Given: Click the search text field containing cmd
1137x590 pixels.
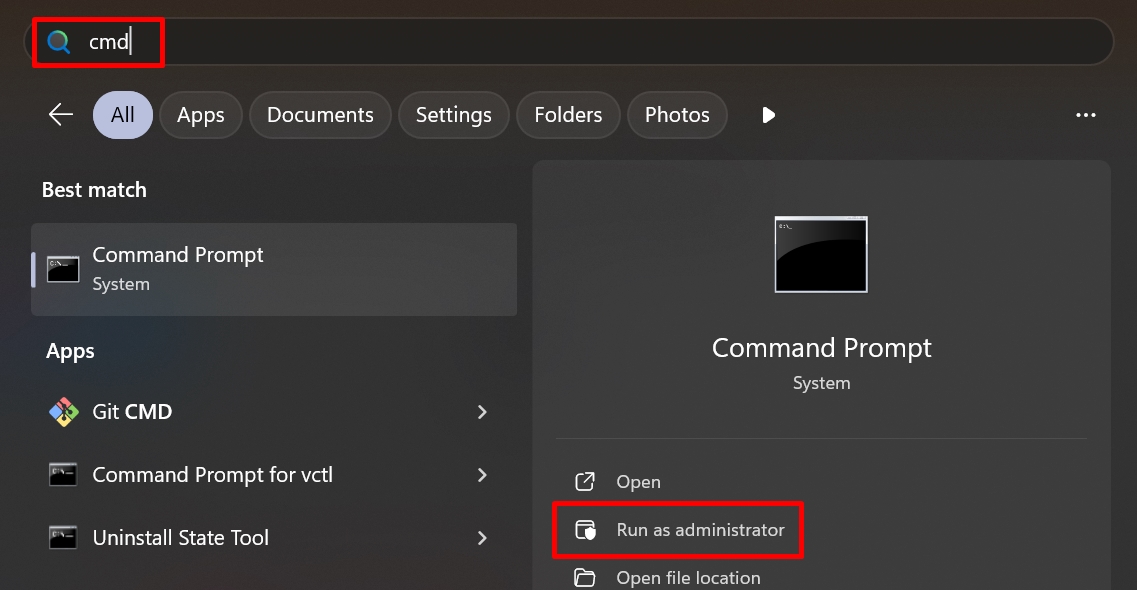Looking at the screenshot, I should (x=600, y=42).
